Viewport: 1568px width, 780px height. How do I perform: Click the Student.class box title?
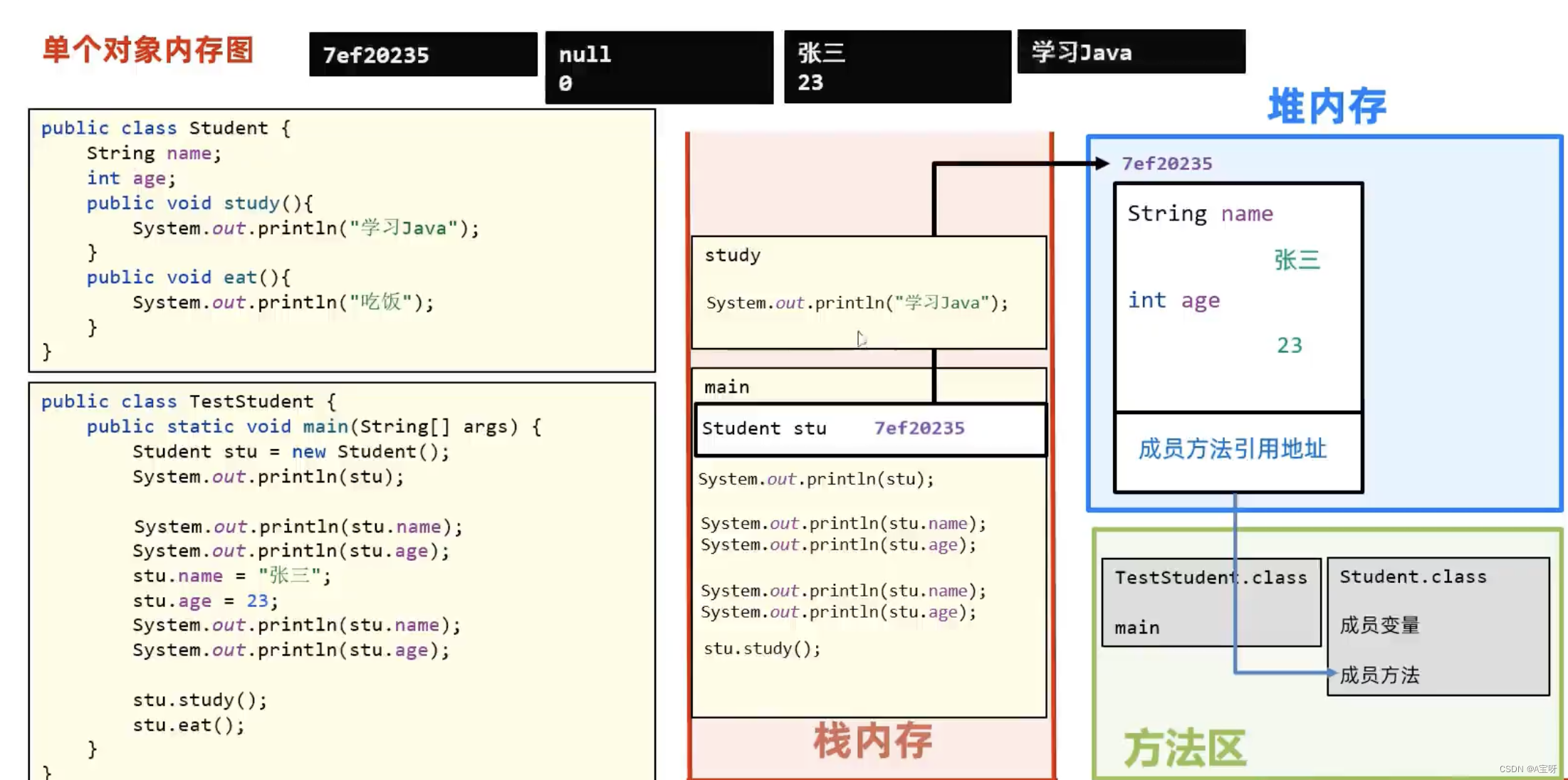tap(1413, 576)
